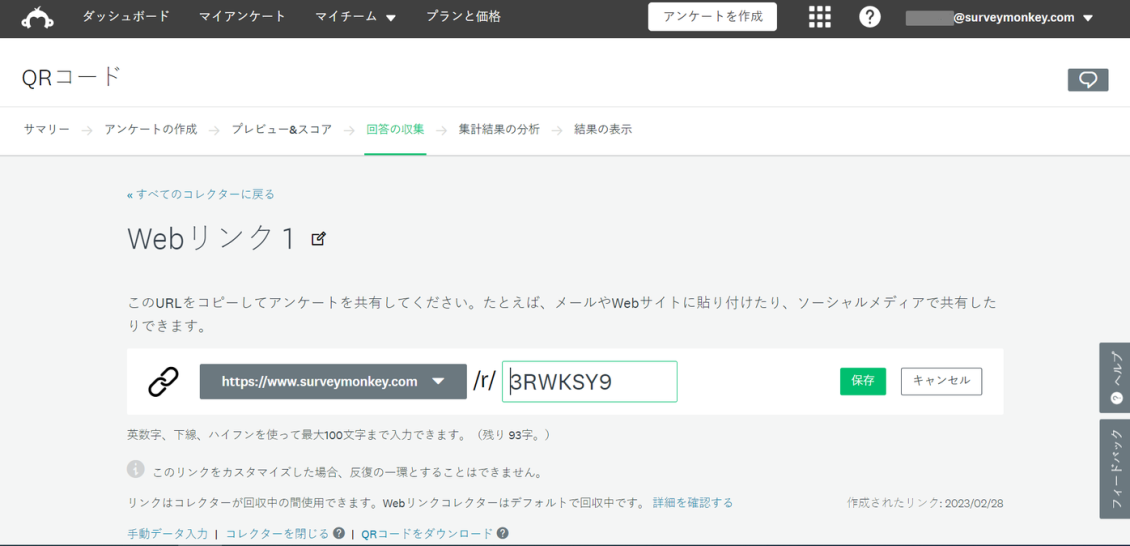Image resolution: width=1130 pixels, height=546 pixels.
Task: Click the chain link icon
Action: pyautogui.click(x=163, y=382)
